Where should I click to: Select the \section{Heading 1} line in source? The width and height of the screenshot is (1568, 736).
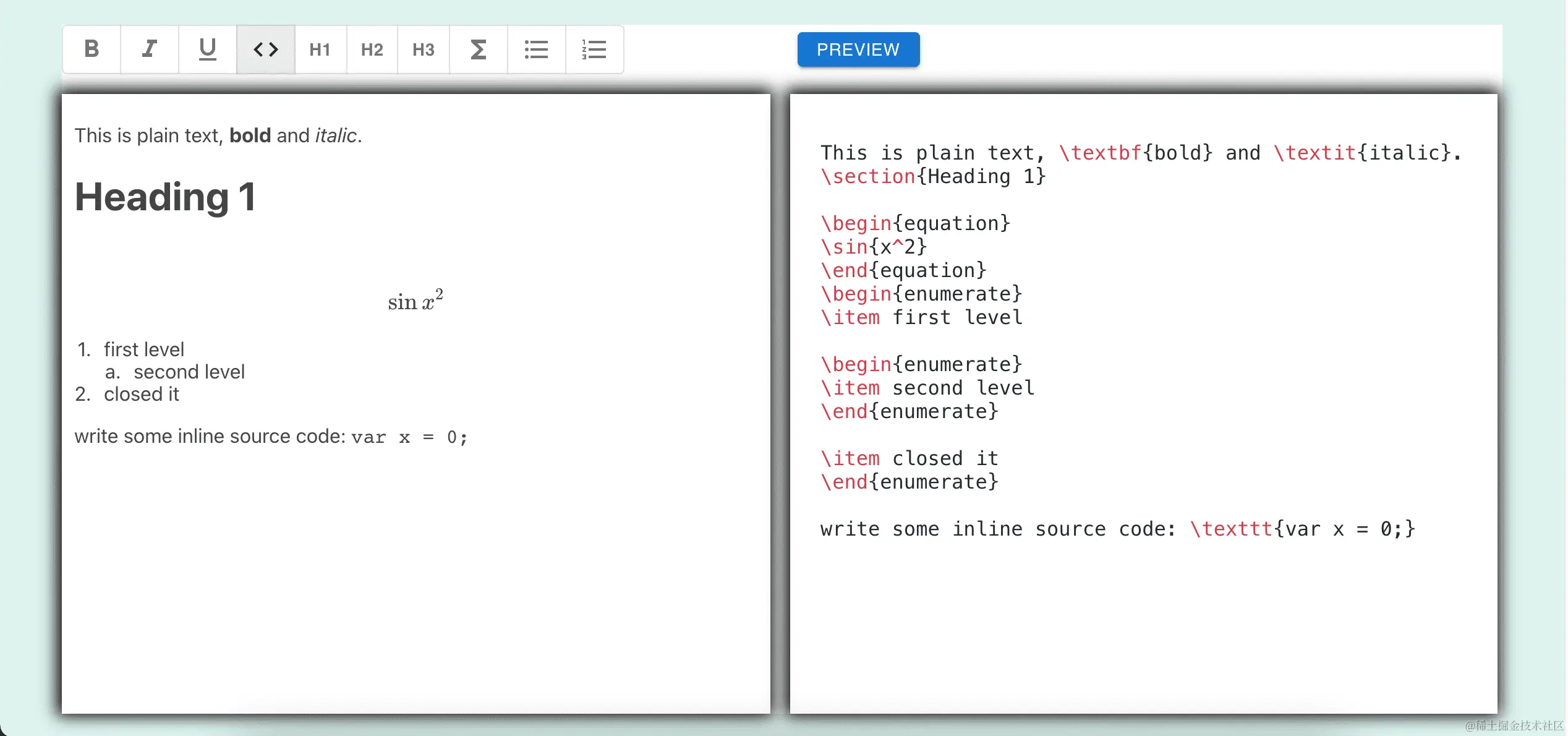933,176
